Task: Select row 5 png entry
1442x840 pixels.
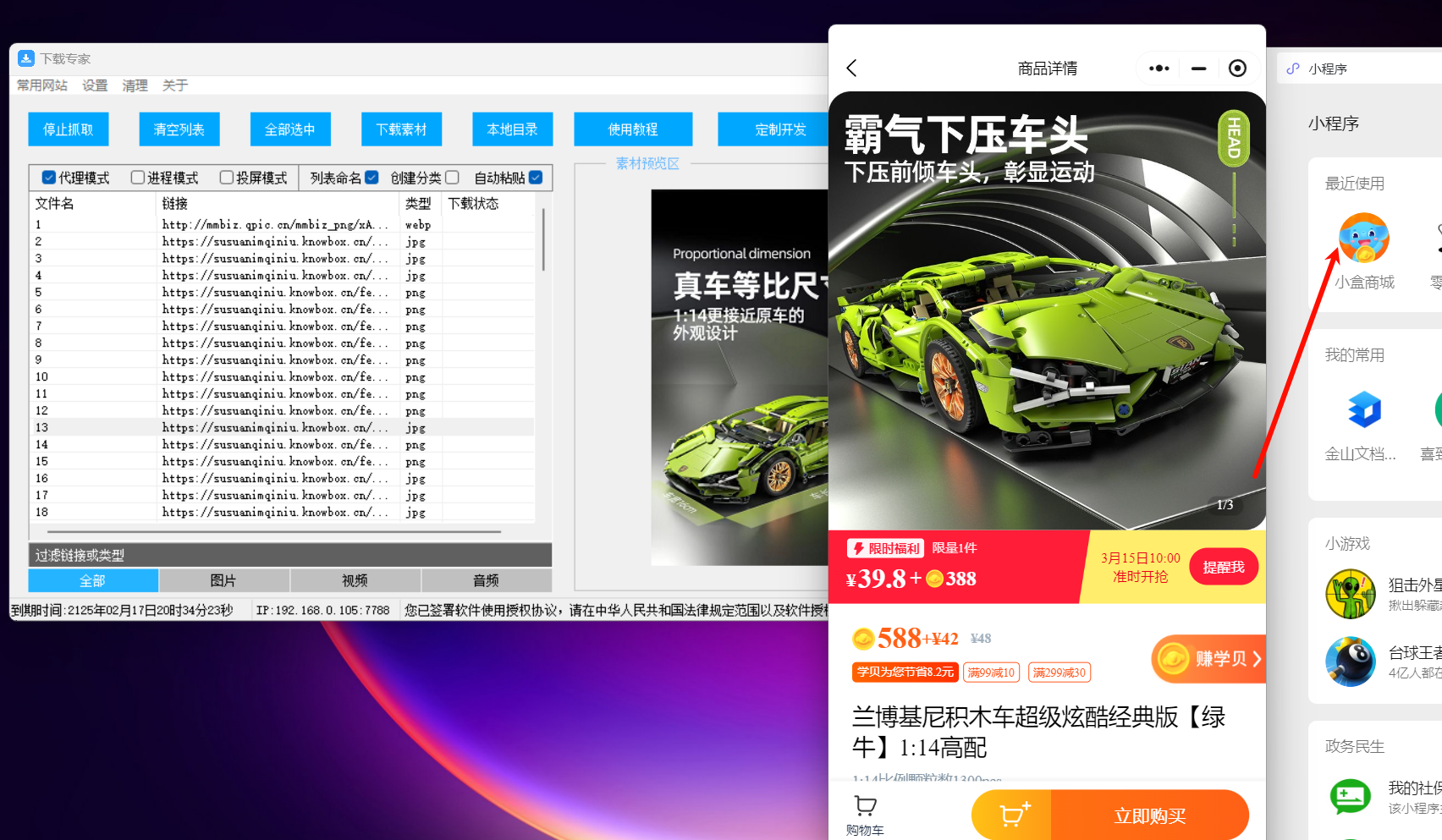Action: pos(283,293)
